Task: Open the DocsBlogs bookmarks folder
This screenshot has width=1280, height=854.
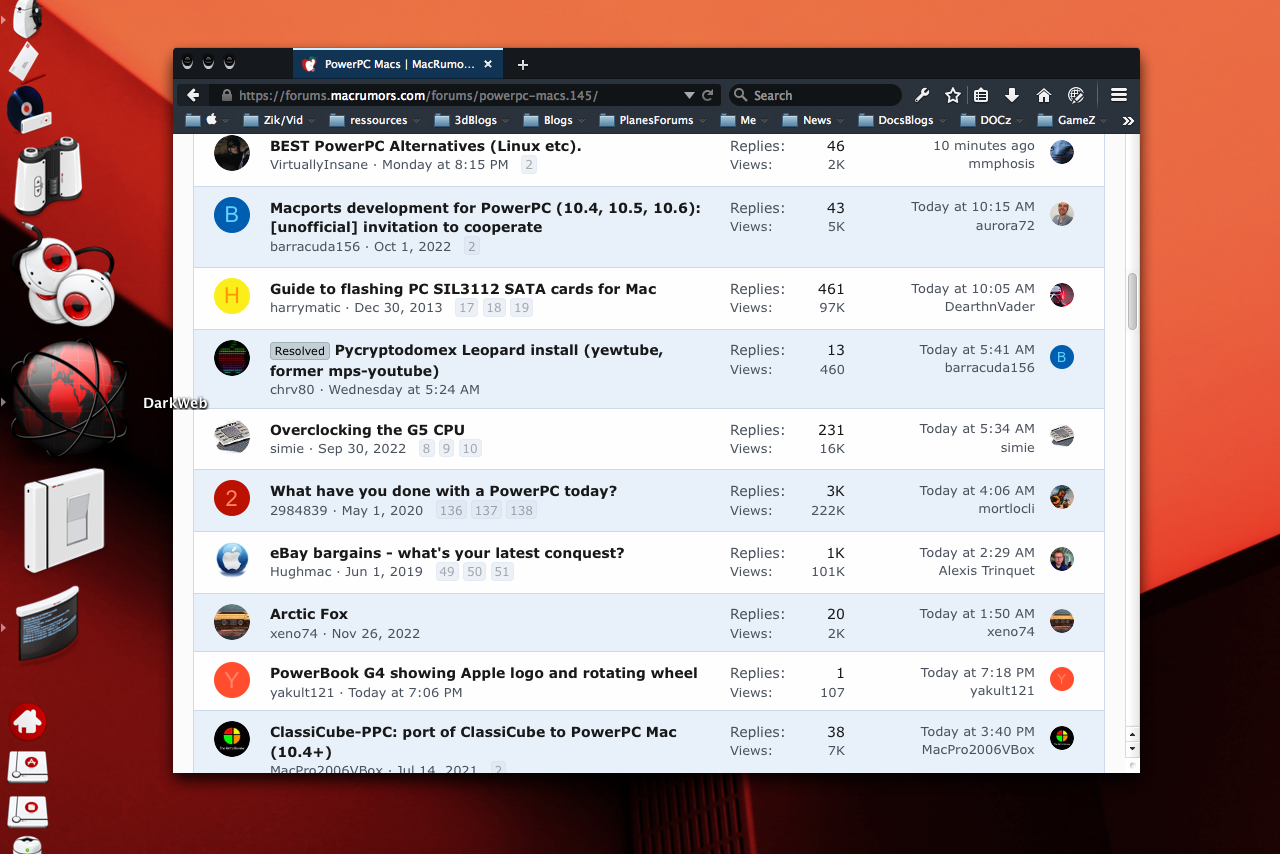Action: point(902,120)
